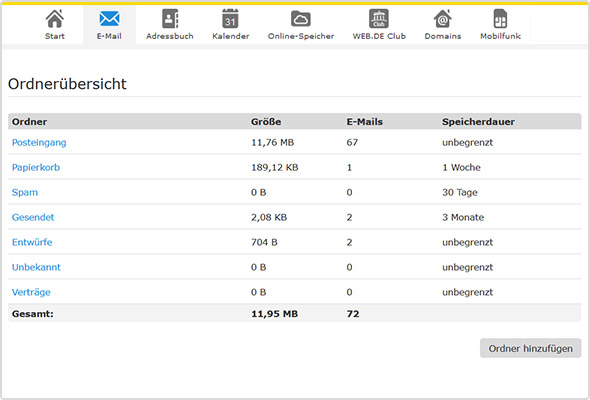The width and height of the screenshot is (590, 400).
Task: Open the Verträge folder link
Action: tap(31, 292)
